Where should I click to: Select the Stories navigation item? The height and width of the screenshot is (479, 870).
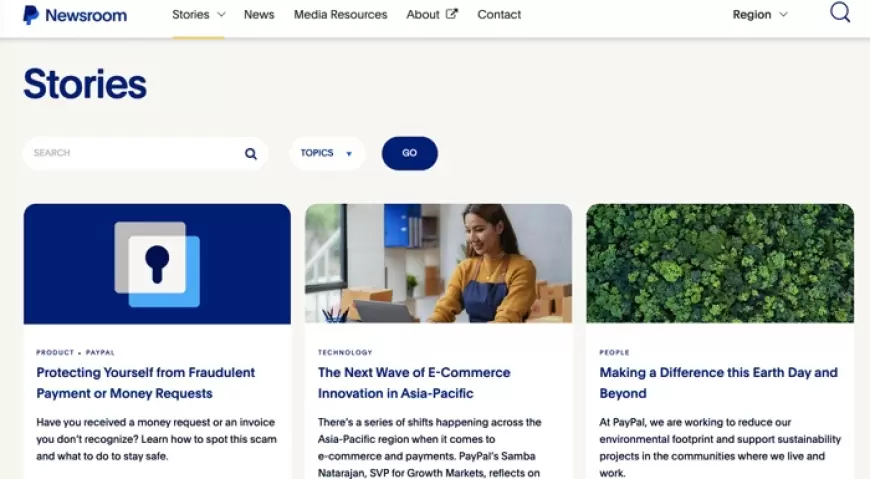tap(190, 14)
